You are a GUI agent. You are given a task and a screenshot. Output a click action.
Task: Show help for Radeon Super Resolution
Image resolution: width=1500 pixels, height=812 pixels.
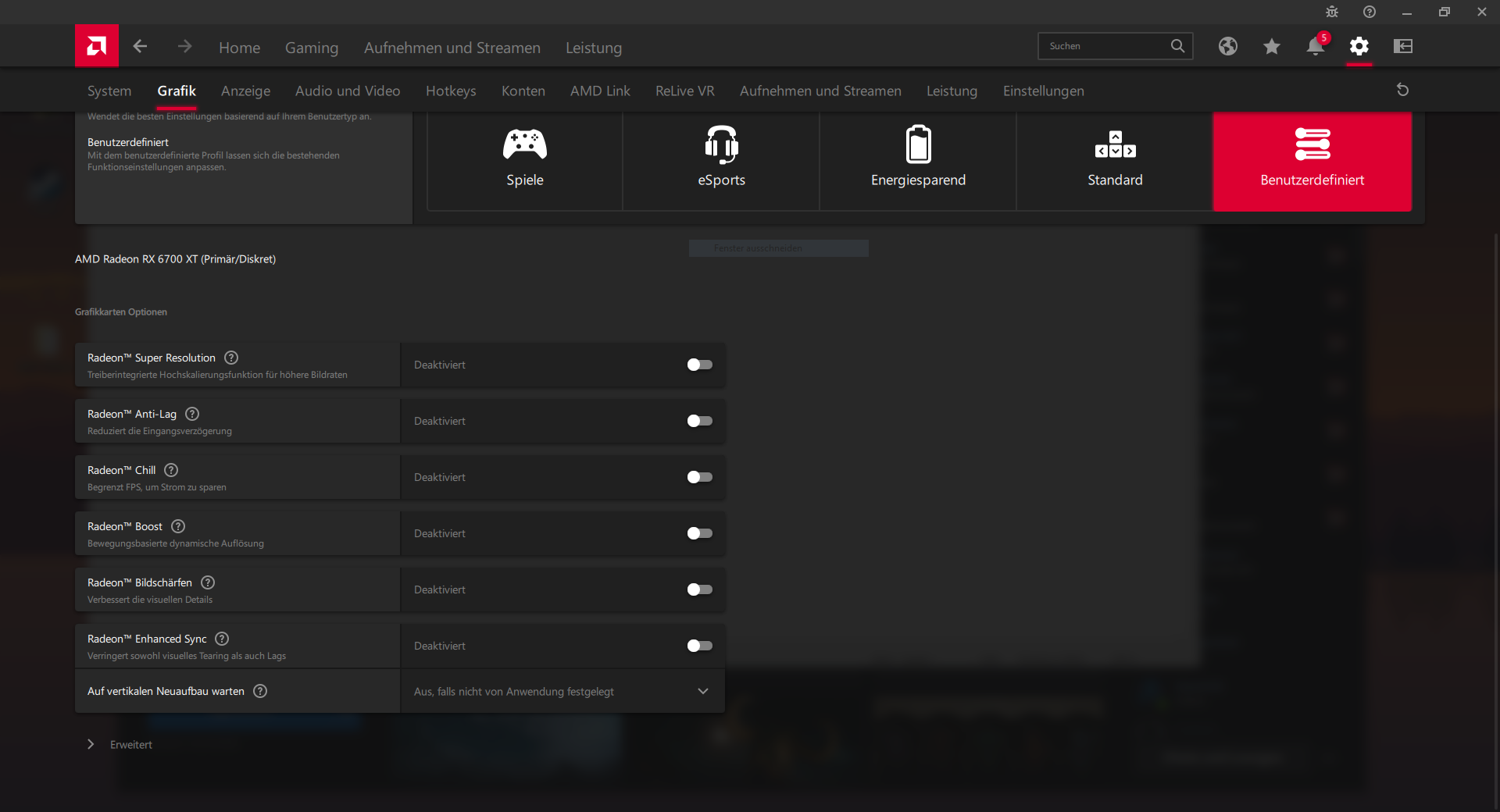pos(231,358)
